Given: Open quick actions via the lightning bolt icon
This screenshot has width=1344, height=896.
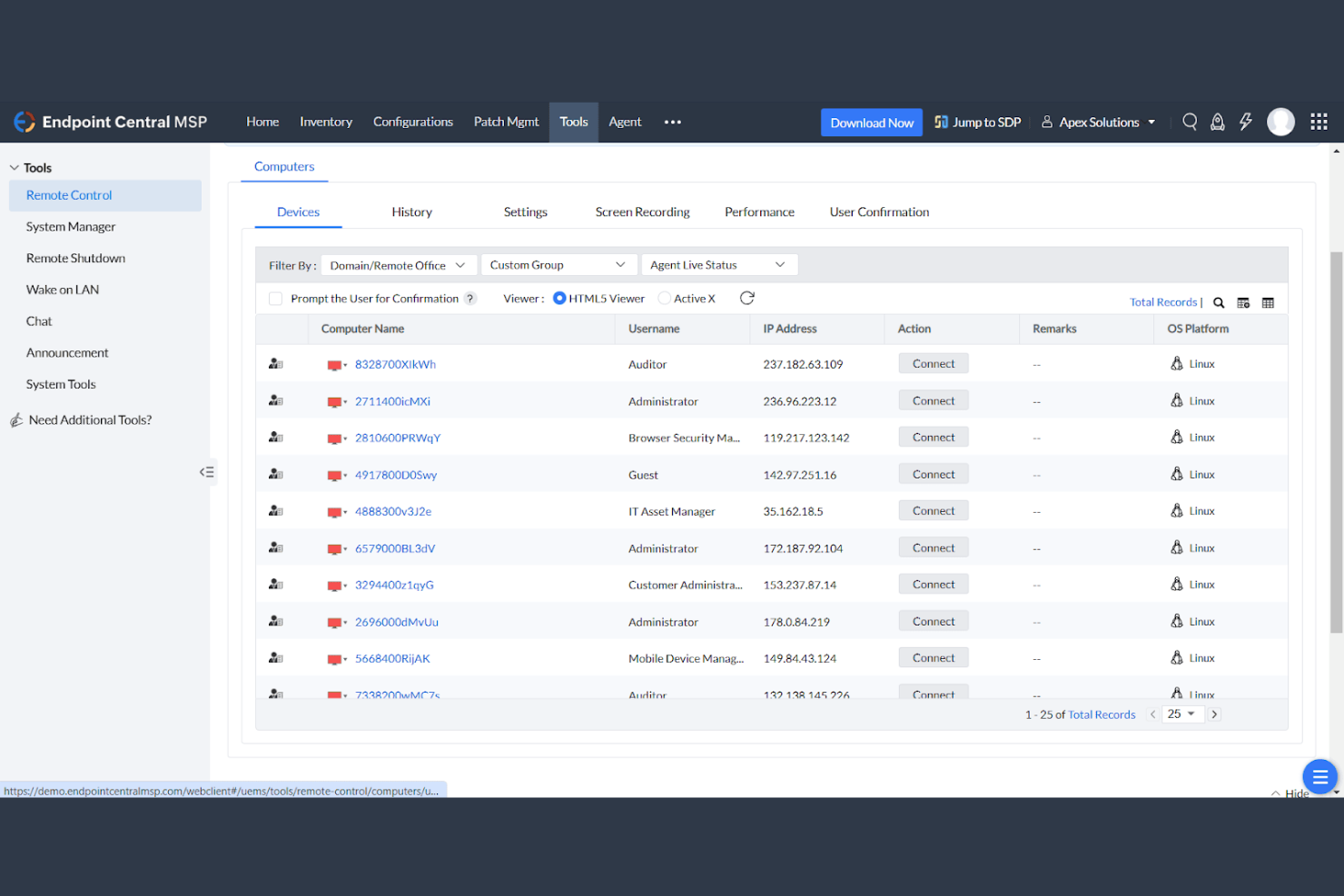Looking at the screenshot, I should click(x=1245, y=121).
